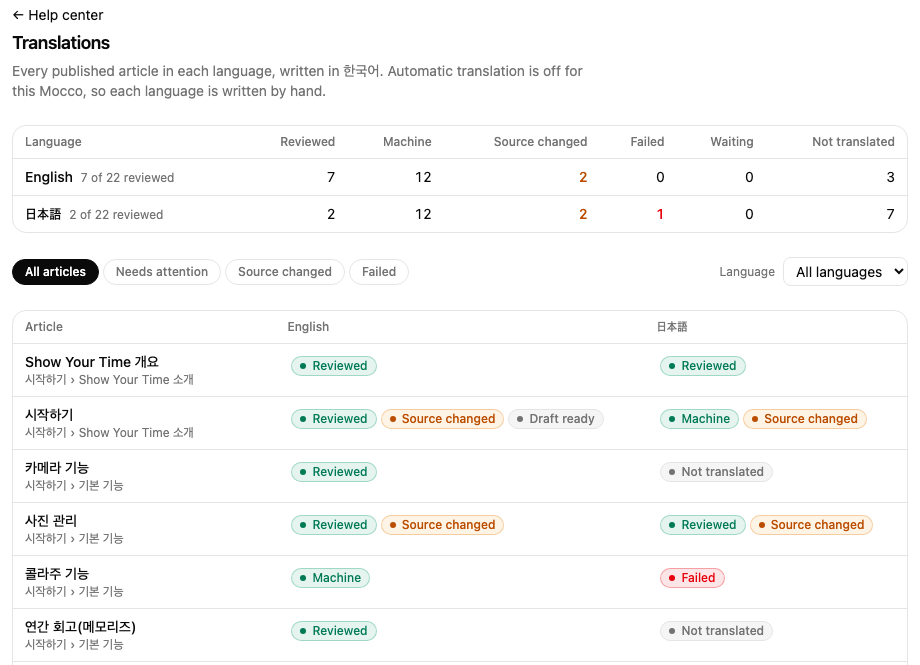Click 日本語 Failed count 1
Viewport: 920px width, 665px height.
tap(660, 214)
